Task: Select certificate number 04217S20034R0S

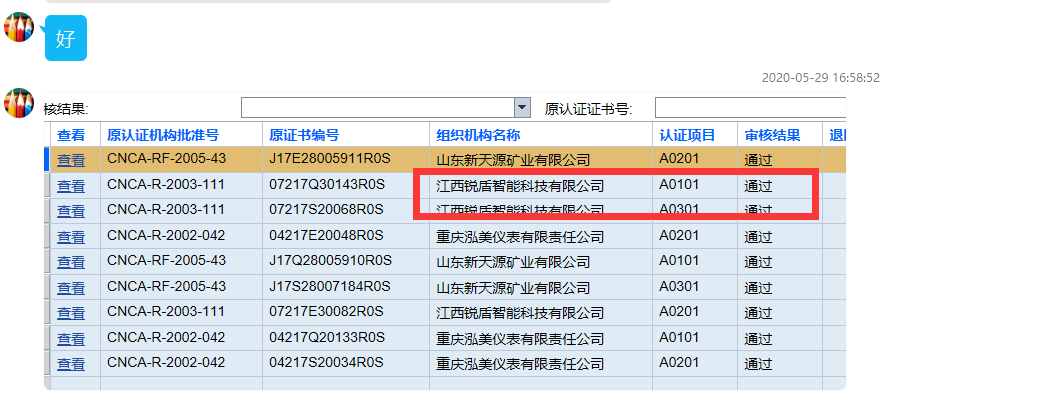Action: pyautogui.click(x=326, y=362)
